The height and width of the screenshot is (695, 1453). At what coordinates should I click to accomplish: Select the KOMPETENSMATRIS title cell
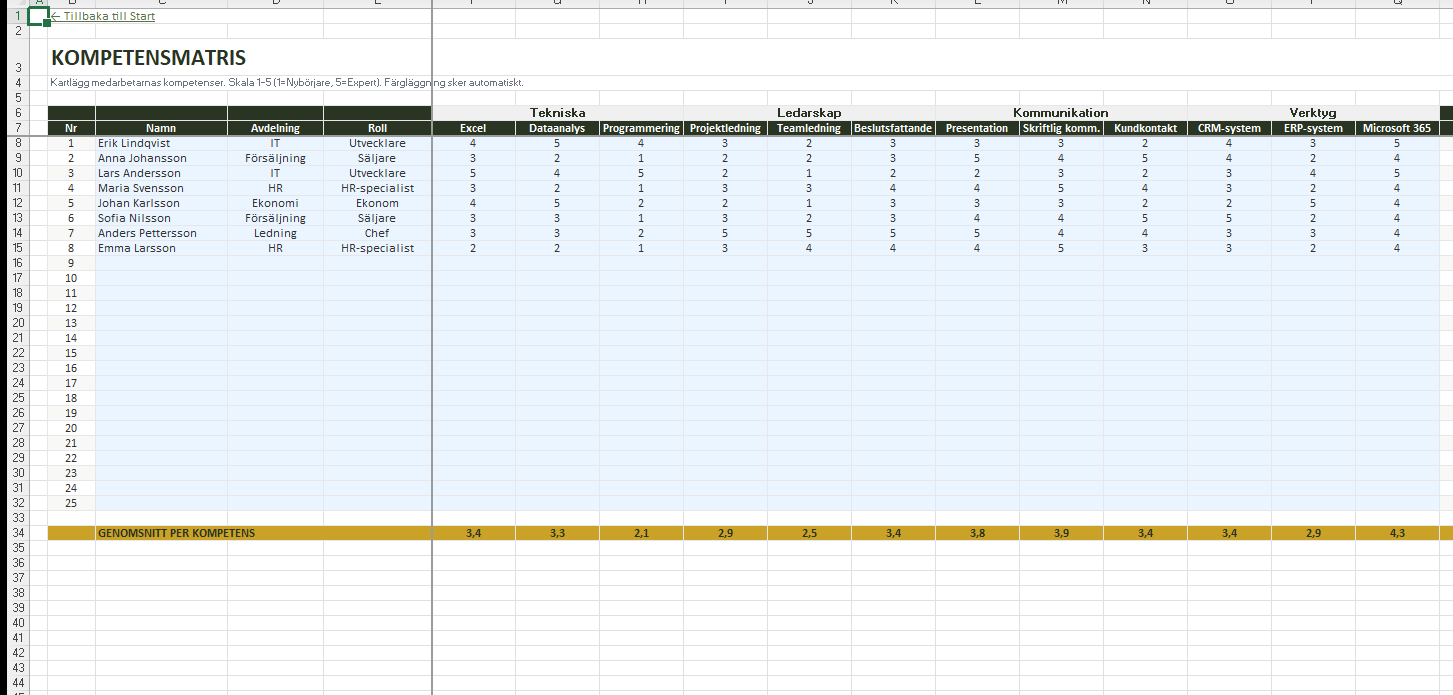[148, 58]
